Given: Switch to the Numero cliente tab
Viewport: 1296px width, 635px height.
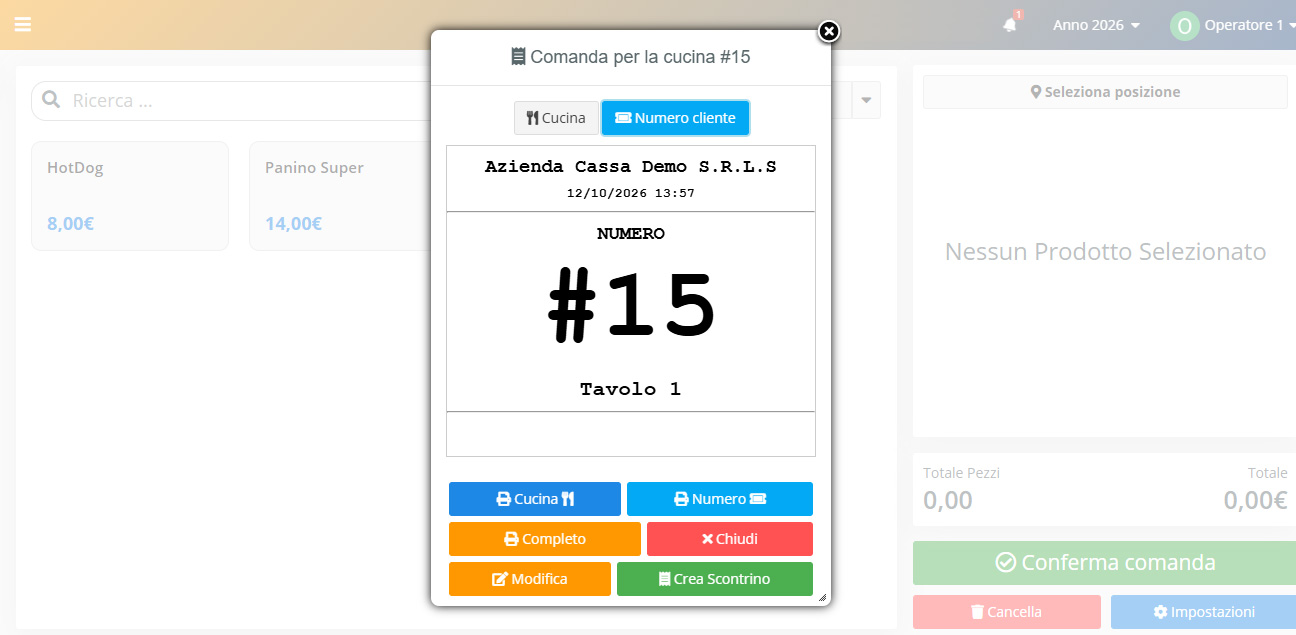Looking at the screenshot, I should click(675, 118).
